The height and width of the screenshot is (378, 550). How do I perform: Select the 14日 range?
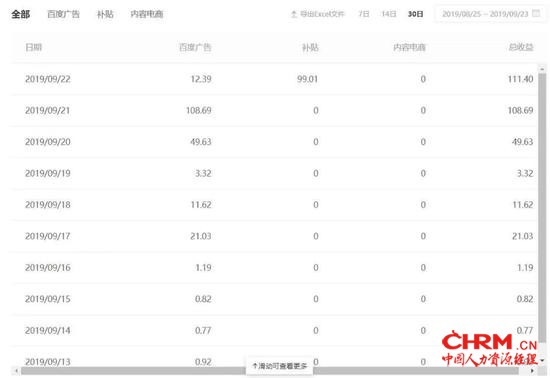pos(389,14)
